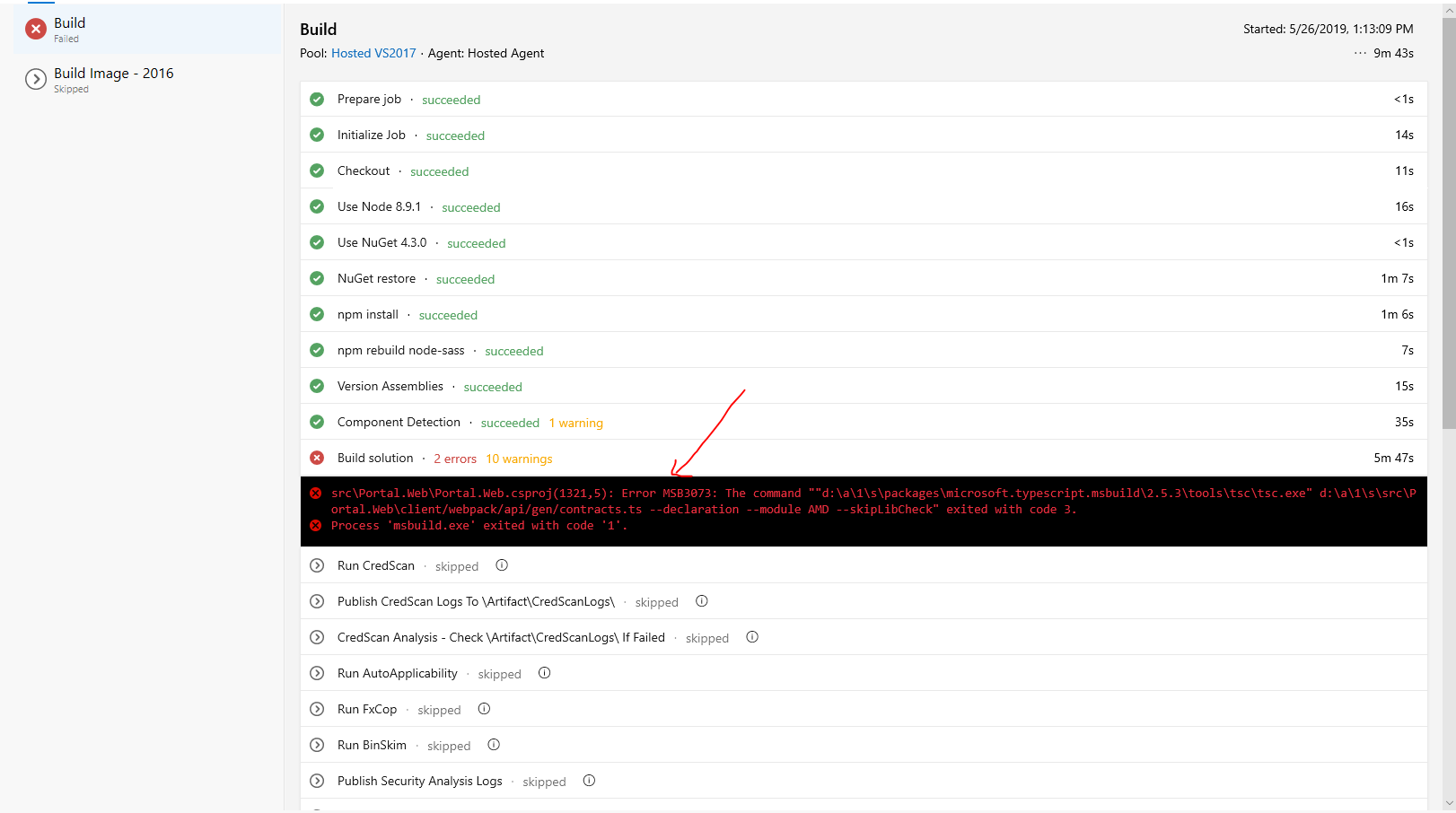Click the skipped icon for Build Image - 2016
The width and height of the screenshot is (1456, 813).
(36, 80)
